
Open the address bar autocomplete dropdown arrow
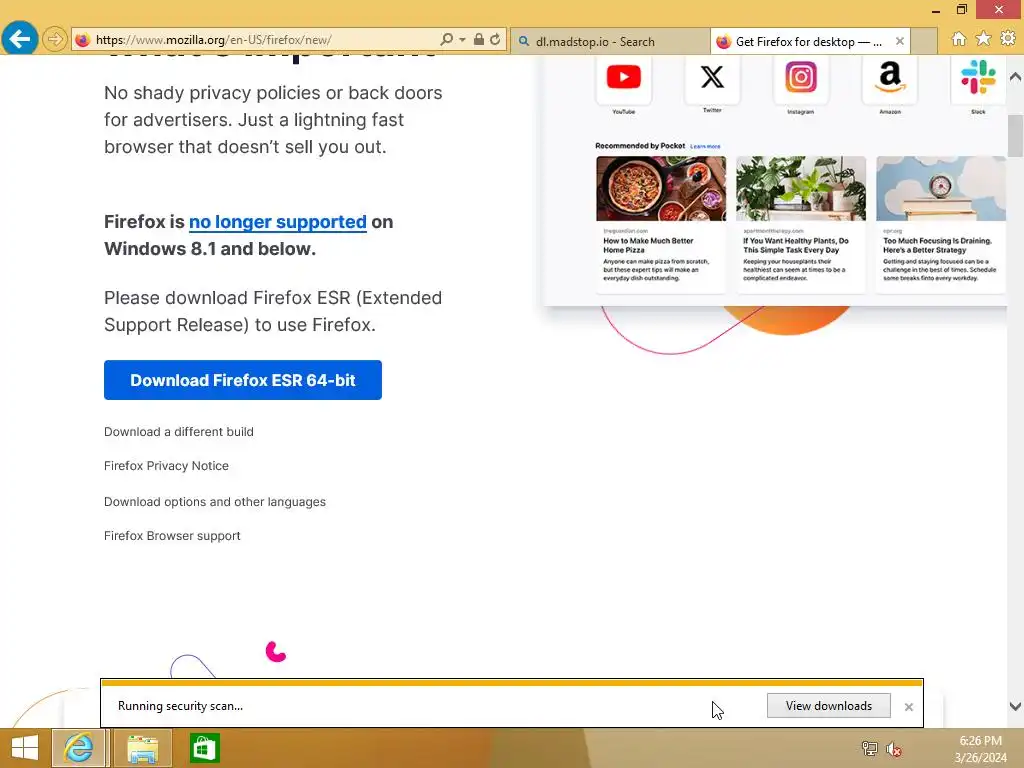pyautogui.click(x=462, y=40)
